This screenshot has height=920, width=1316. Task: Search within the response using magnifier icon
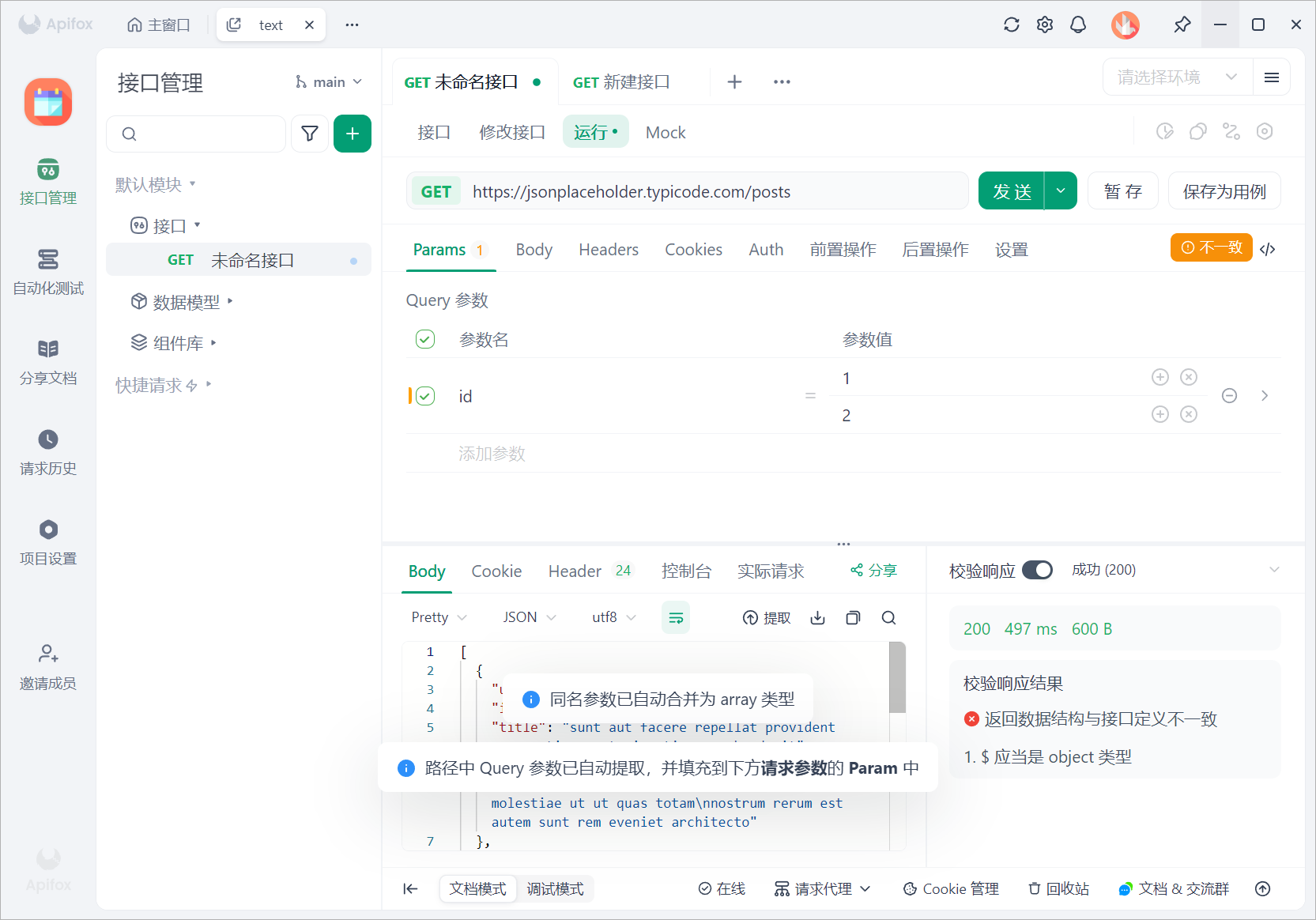coord(888,617)
